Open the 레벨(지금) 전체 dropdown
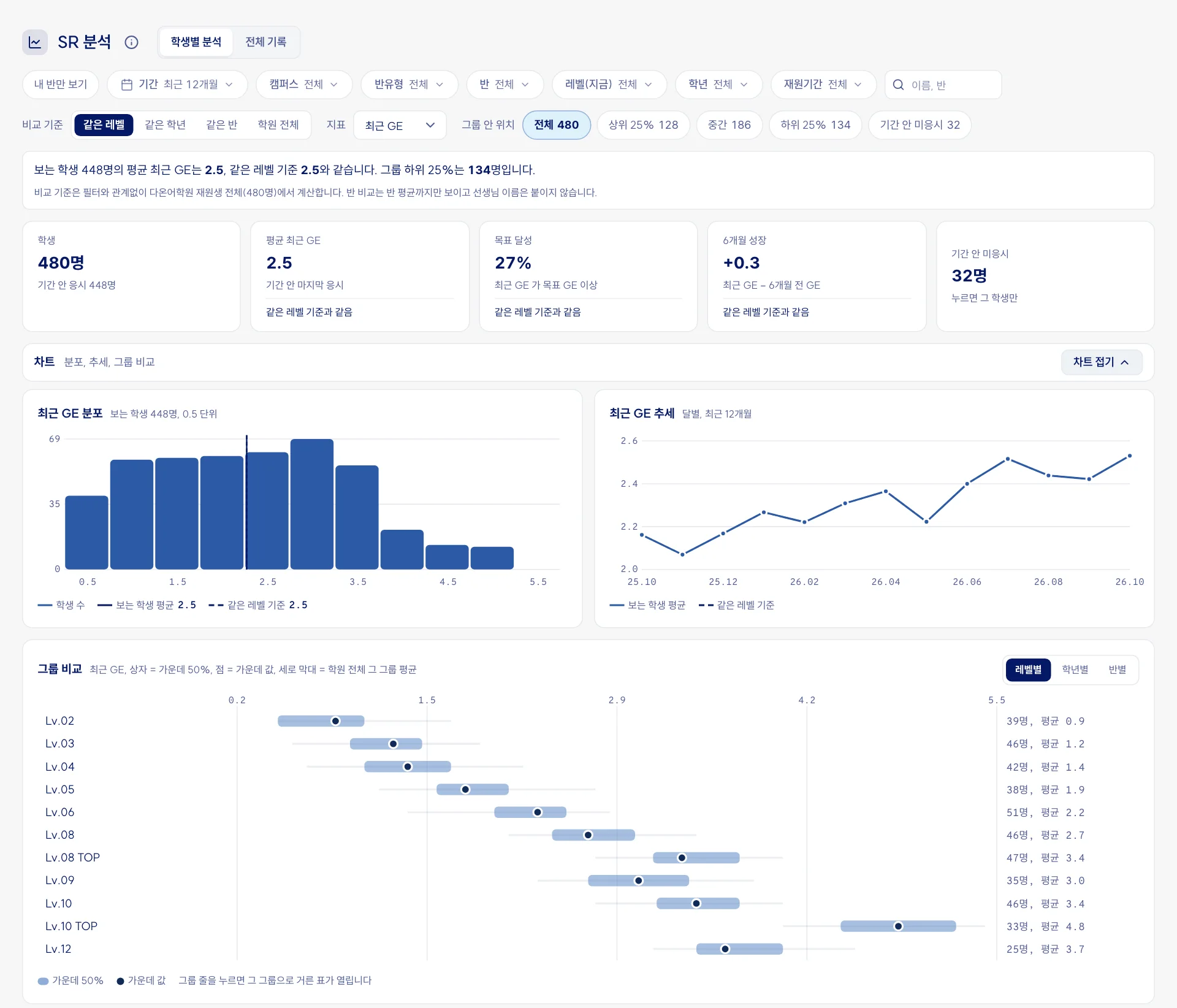 coord(609,85)
